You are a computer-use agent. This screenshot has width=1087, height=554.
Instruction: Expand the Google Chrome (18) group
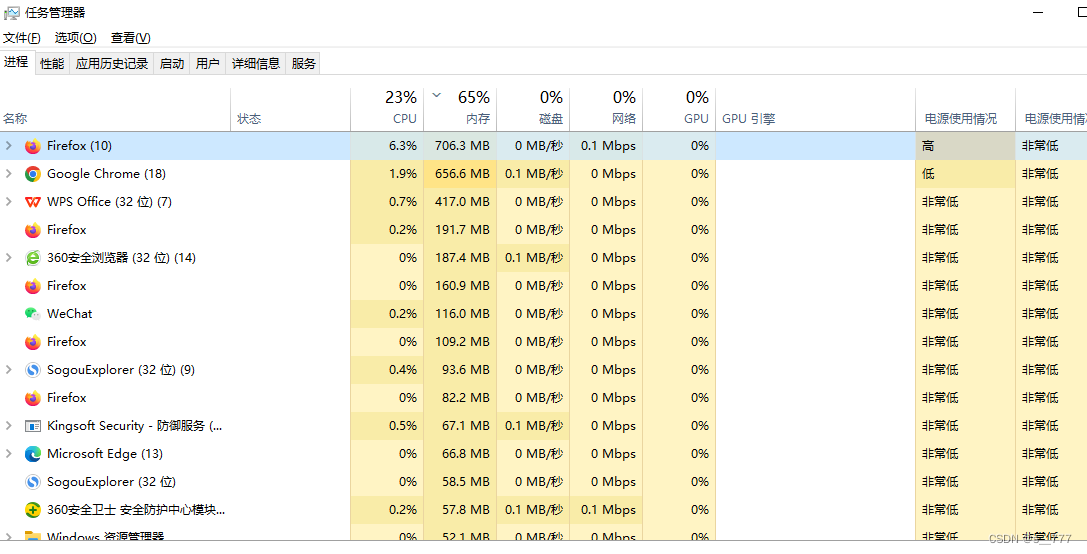pyautogui.click(x=8, y=173)
